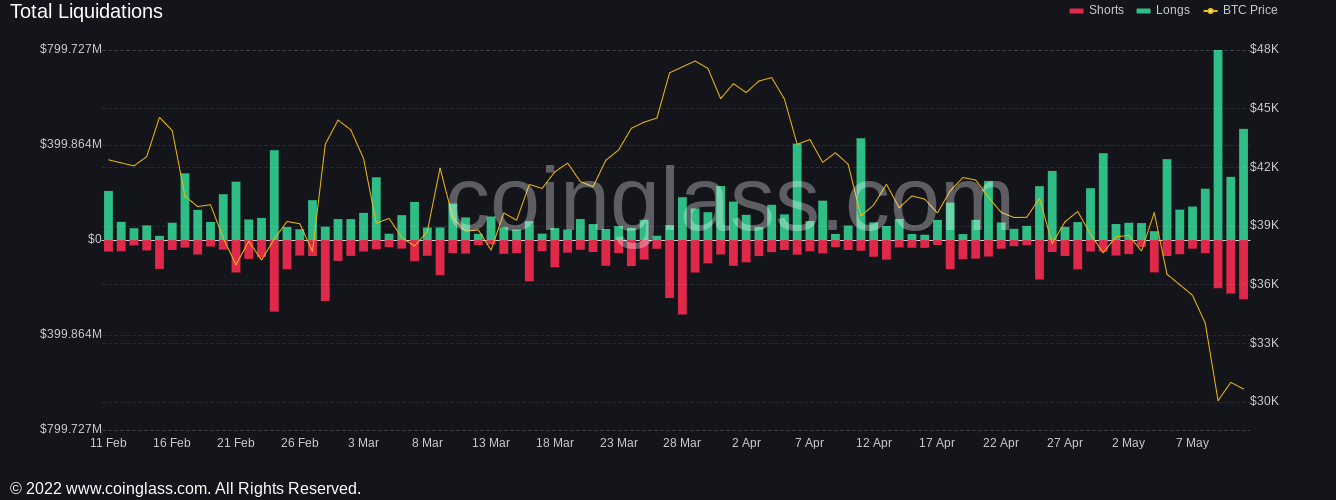Click the $48K price axis label
The image size is (1336, 500).
(x=1264, y=49)
